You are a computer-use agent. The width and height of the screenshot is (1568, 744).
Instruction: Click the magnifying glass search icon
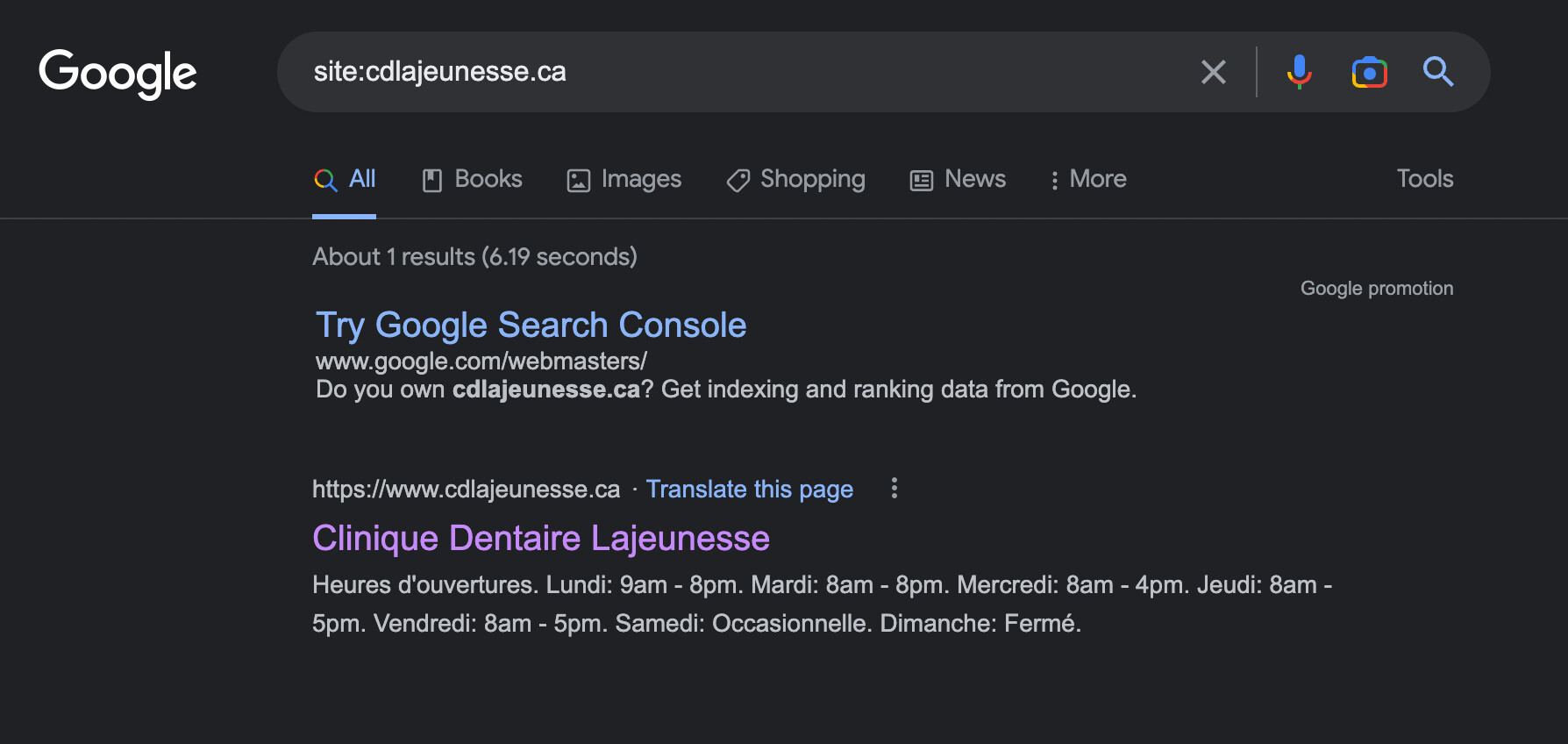[1438, 72]
